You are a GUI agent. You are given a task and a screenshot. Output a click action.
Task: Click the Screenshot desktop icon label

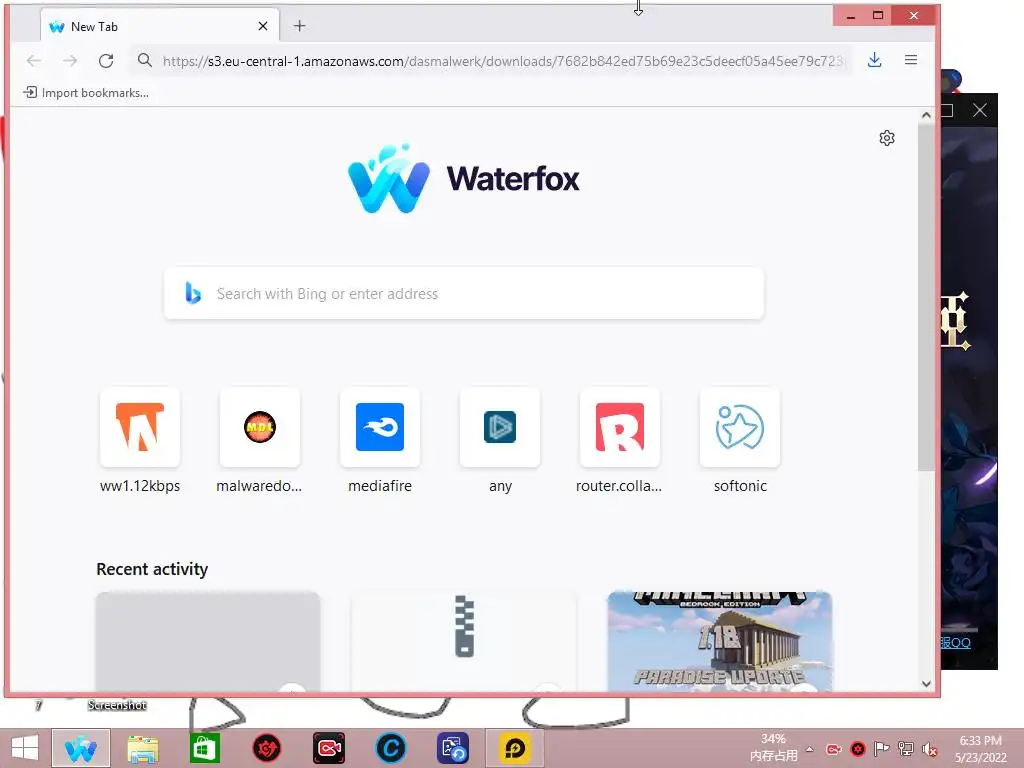tap(117, 705)
